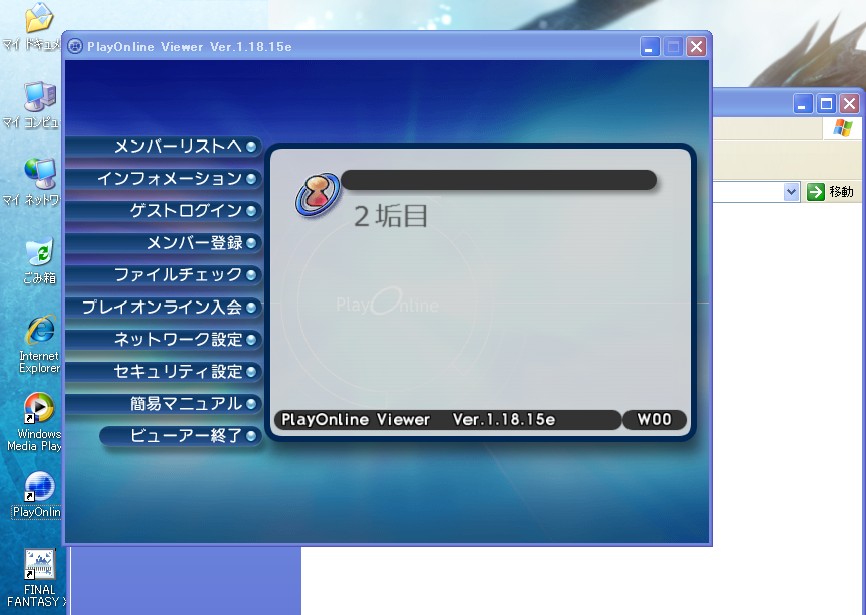Open 簡易マニュアル manual
The image size is (866, 615).
pos(185,403)
